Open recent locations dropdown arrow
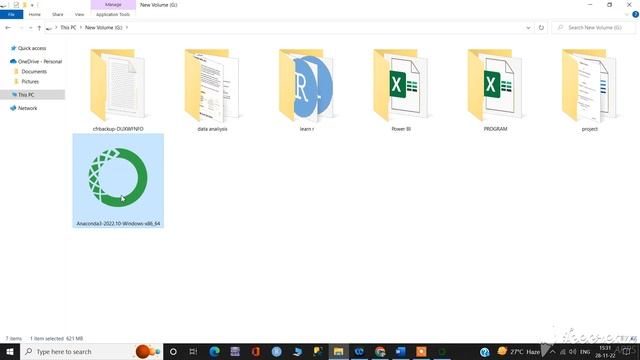 [30, 28]
